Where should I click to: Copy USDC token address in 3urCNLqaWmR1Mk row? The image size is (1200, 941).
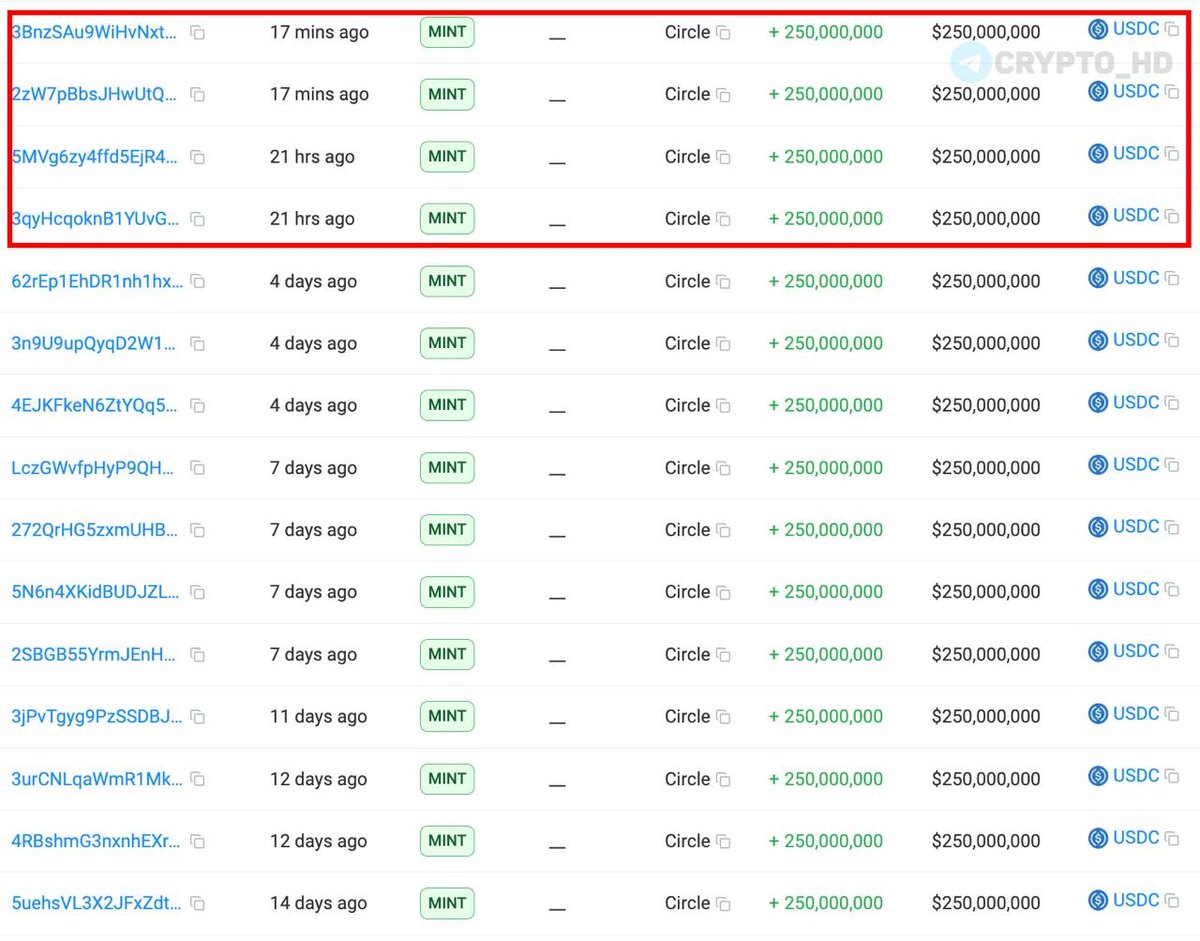pyautogui.click(x=1172, y=776)
